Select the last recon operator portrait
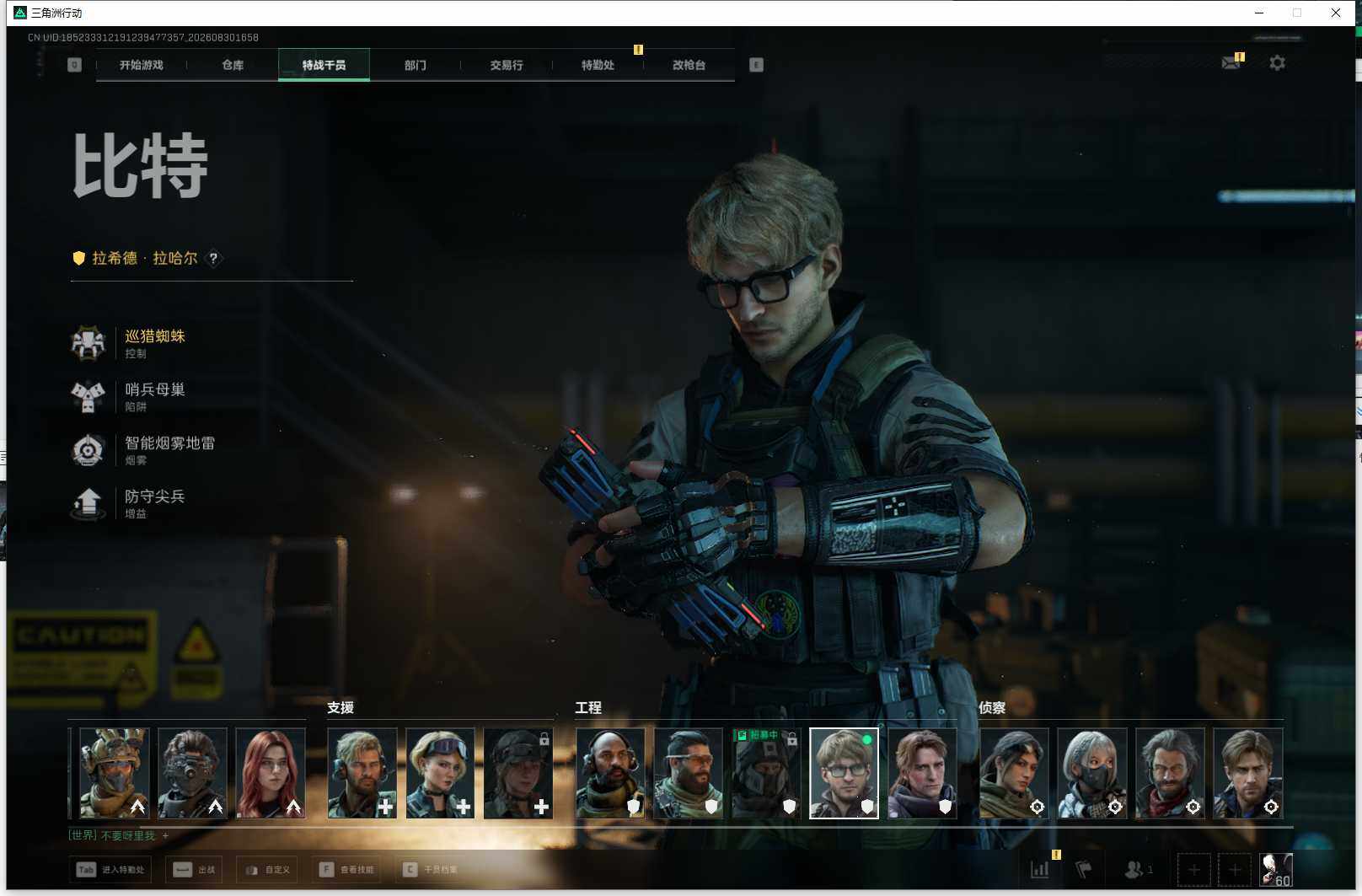Viewport: 1362px width, 896px height. 1248,773
